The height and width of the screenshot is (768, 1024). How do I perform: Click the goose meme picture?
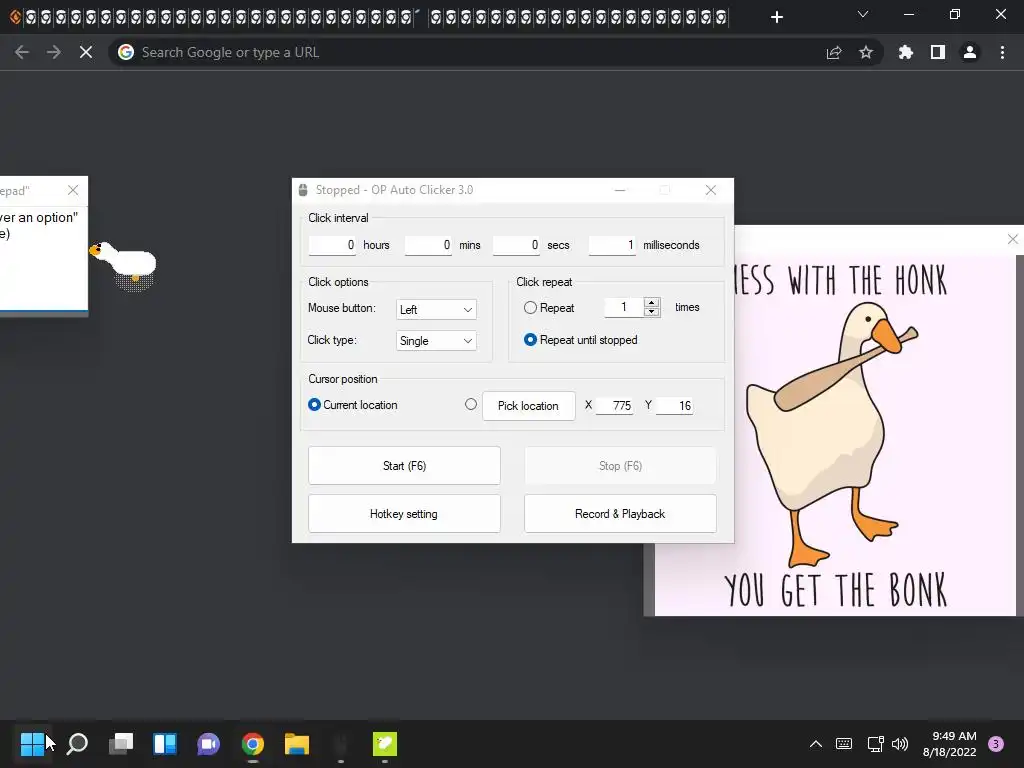point(836,435)
